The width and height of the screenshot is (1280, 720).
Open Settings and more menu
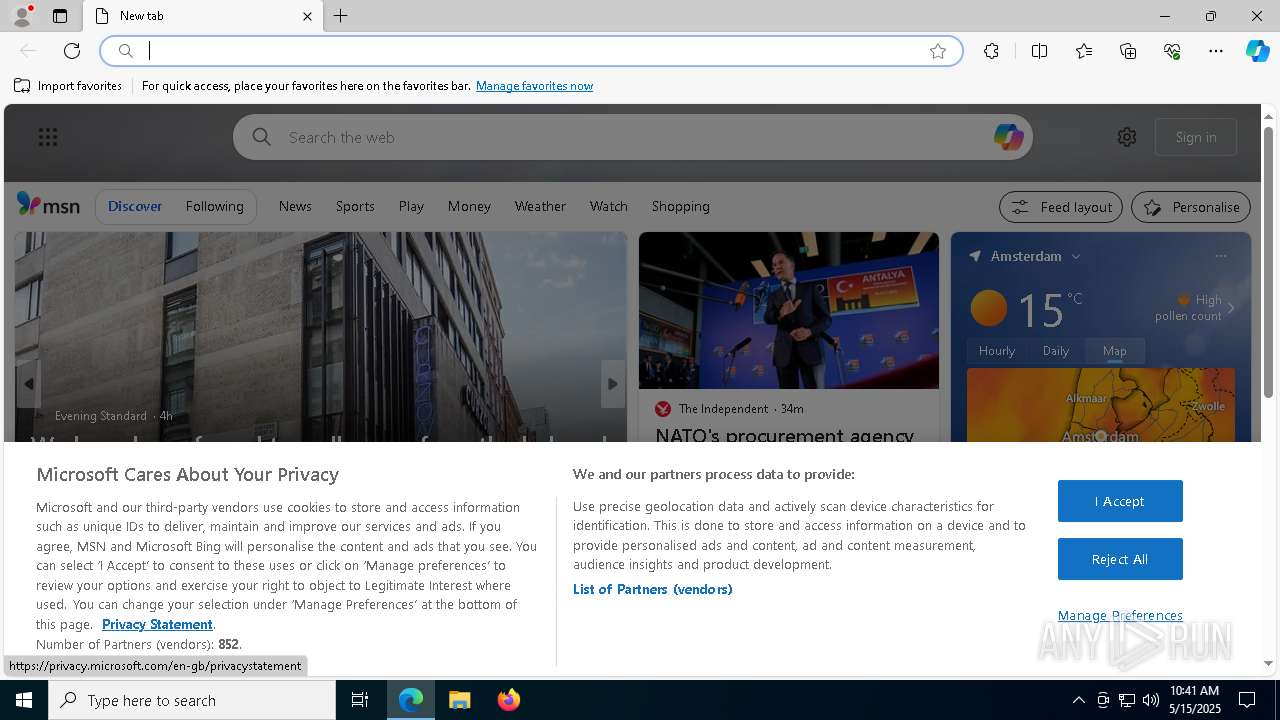[x=1216, y=51]
